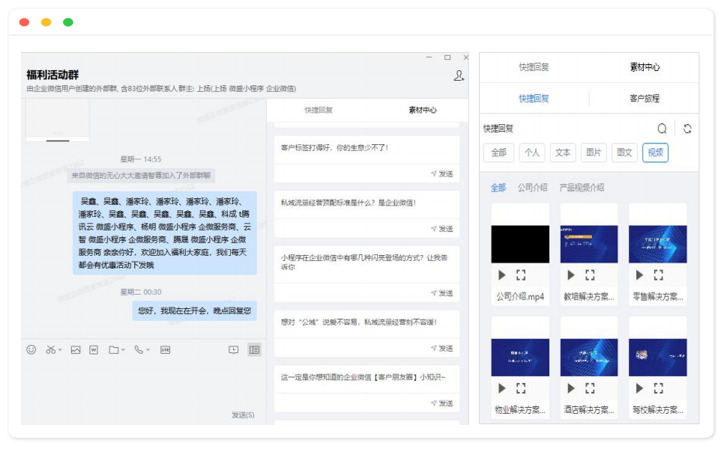The width and height of the screenshot is (721, 449).
Task: Toggle the sidebar panel icon in chat toolbar
Action: tap(255, 350)
